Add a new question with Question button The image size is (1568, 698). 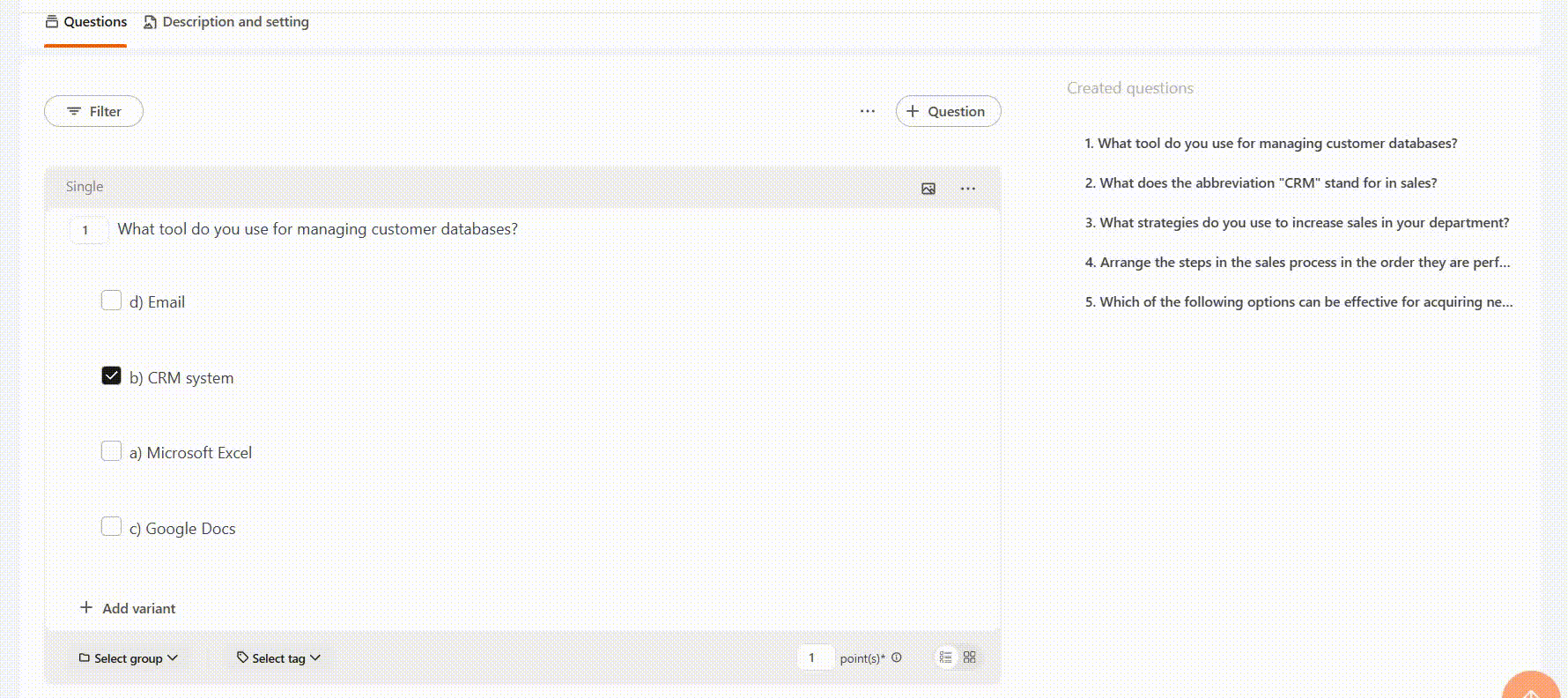coord(948,111)
